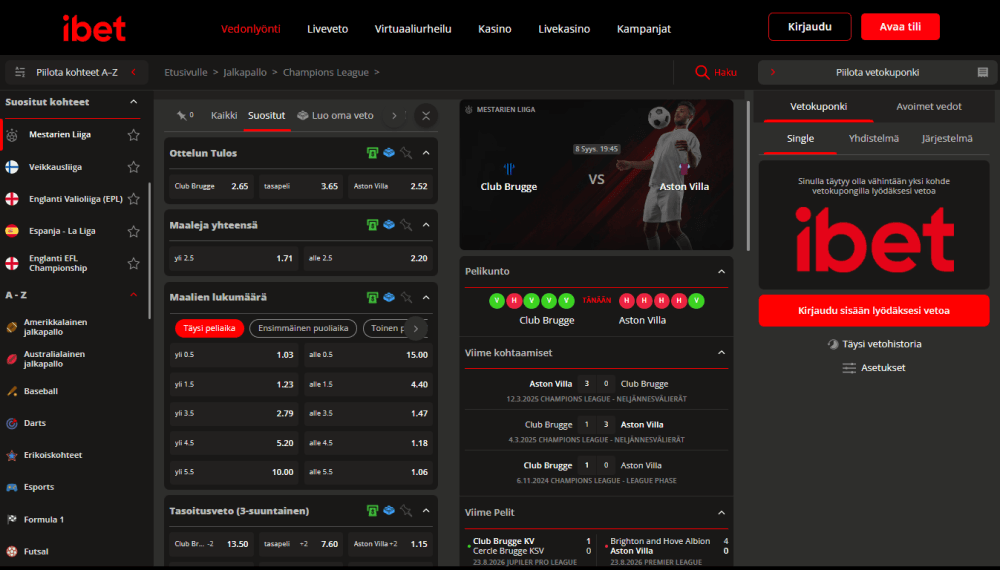Click Mestarien Liiga football icon
This screenshot has height=570, width=1000.
[x=12, y=135]
